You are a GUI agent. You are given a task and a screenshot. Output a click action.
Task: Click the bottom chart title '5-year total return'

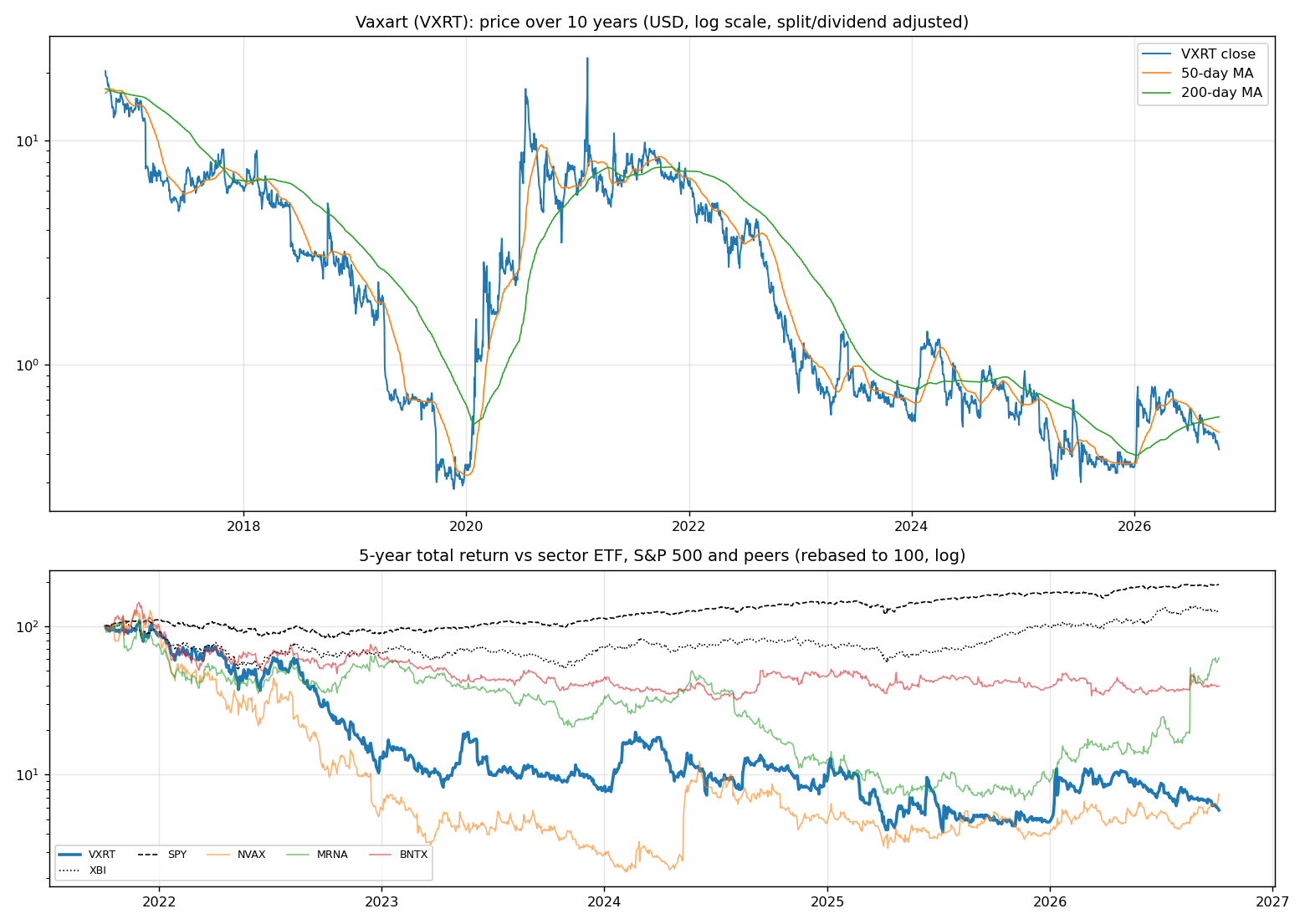[x=662, y=556]
